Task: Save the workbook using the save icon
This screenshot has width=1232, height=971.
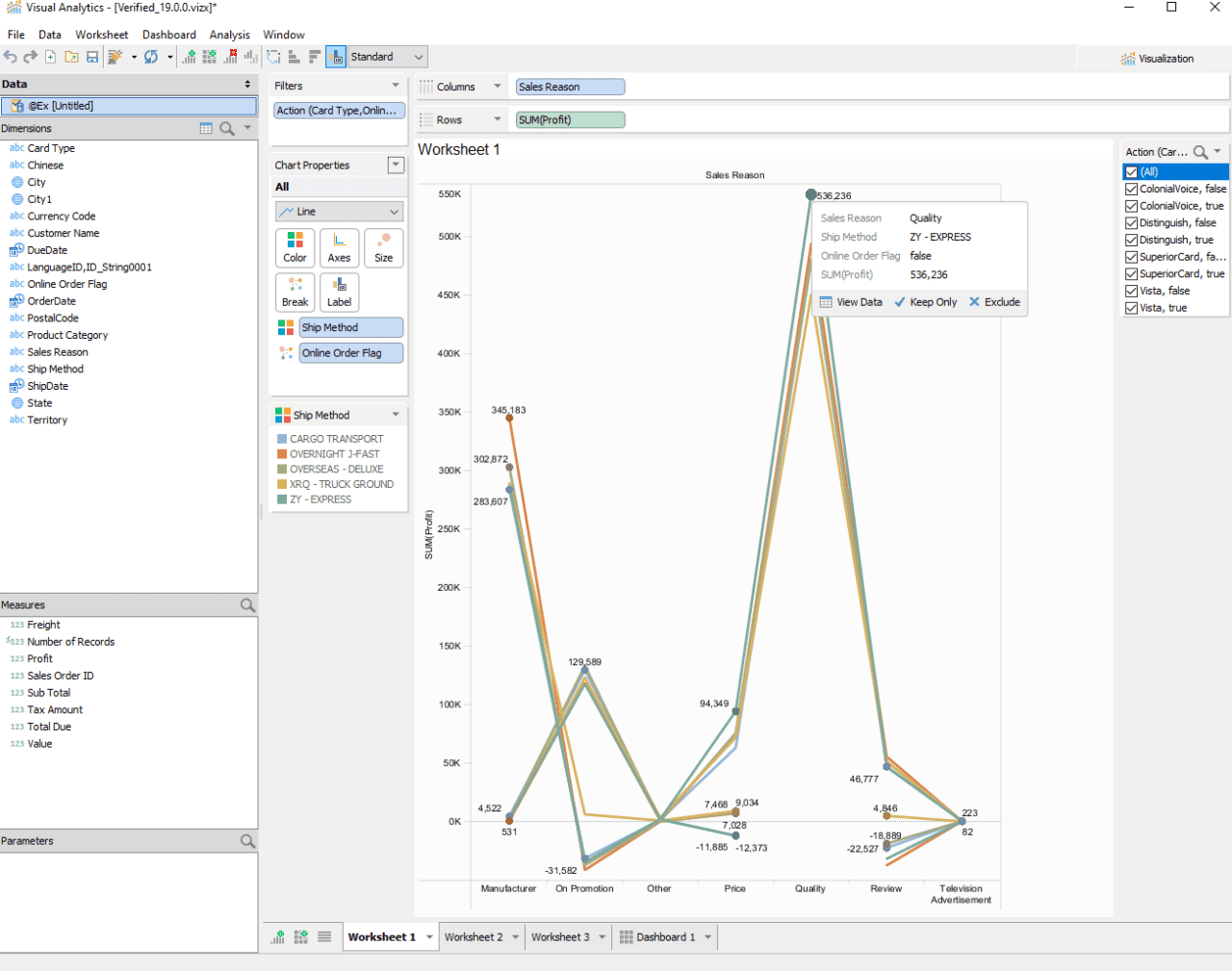Action: click(90, 56)
